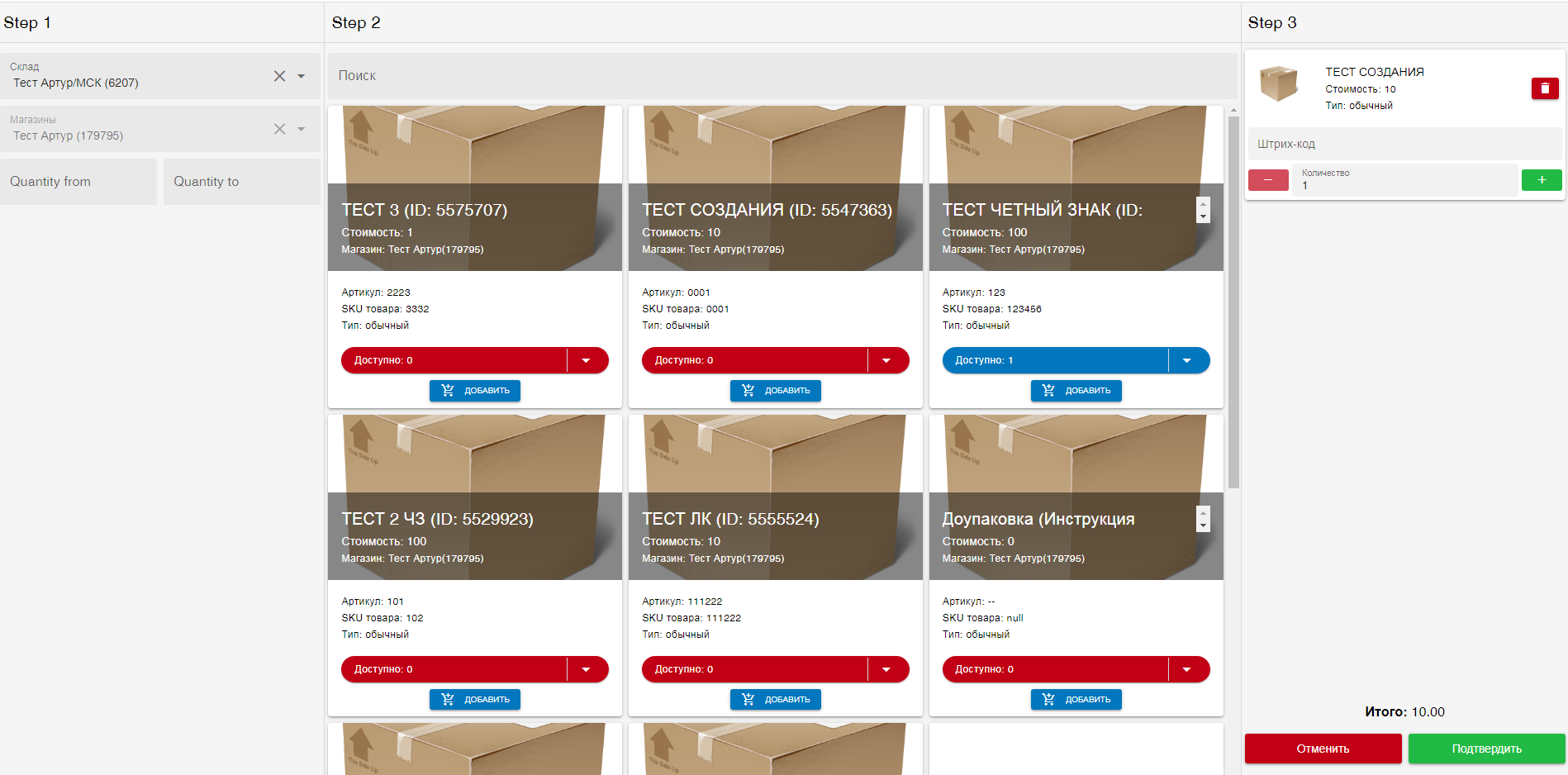Click the Штрих-код barcode field
The height and width of the screenshot is (775, 1568).
pyautogui.click(x=1404, y=144)
